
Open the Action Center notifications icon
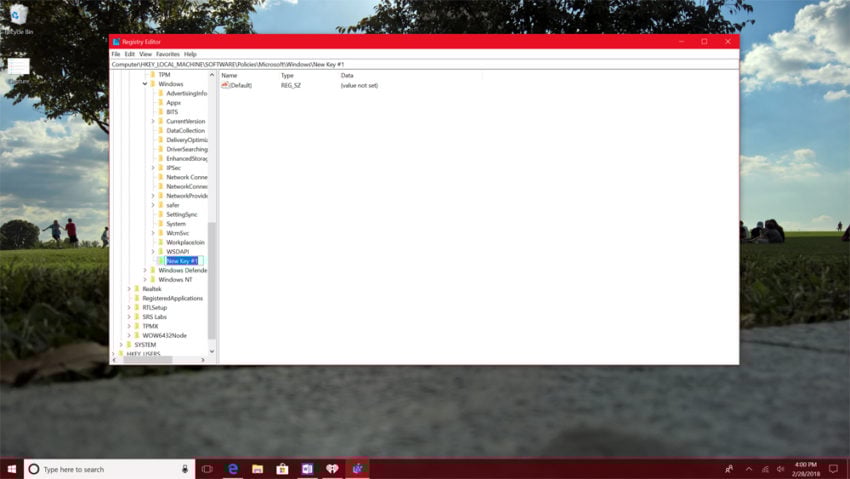point(833,469)
